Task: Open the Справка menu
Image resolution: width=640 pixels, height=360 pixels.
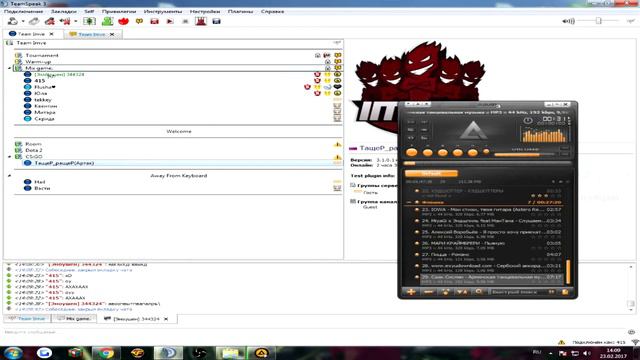Action: pyautogui.click(x=272, y=11)
